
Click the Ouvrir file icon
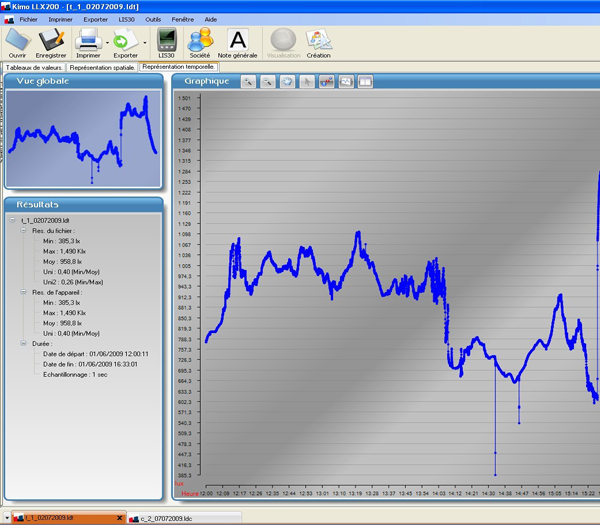click(x=18, y=39)
